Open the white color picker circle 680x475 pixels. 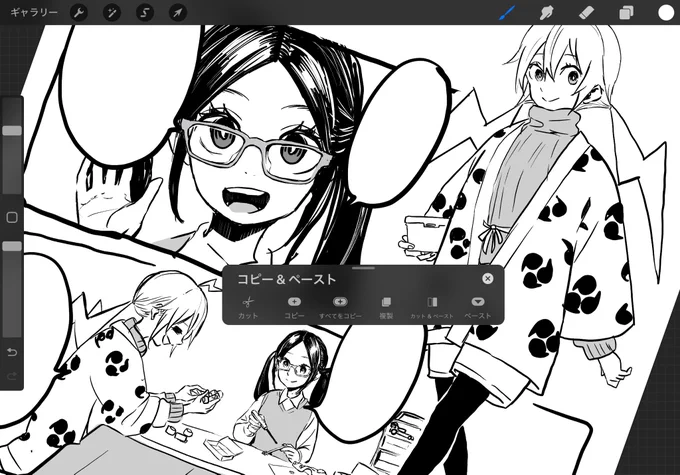click(666, 13)
